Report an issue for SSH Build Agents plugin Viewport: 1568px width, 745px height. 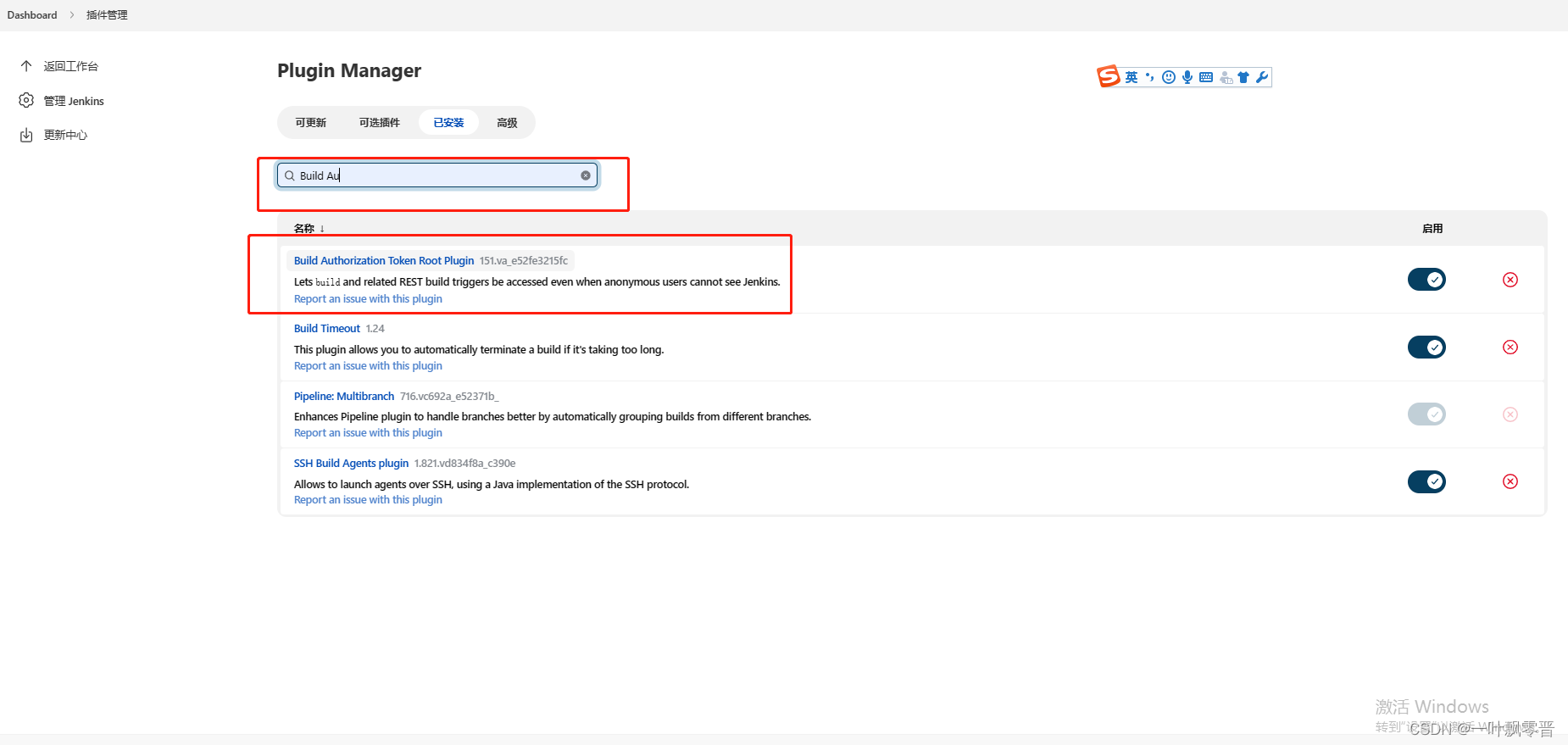click(x=368, y=500)
